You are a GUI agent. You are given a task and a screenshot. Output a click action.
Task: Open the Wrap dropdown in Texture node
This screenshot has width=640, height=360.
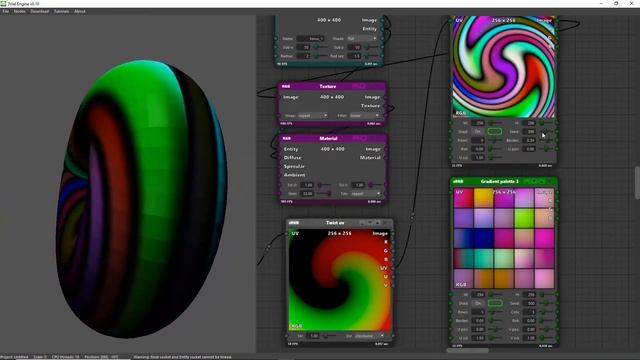[x=312, y=116]
